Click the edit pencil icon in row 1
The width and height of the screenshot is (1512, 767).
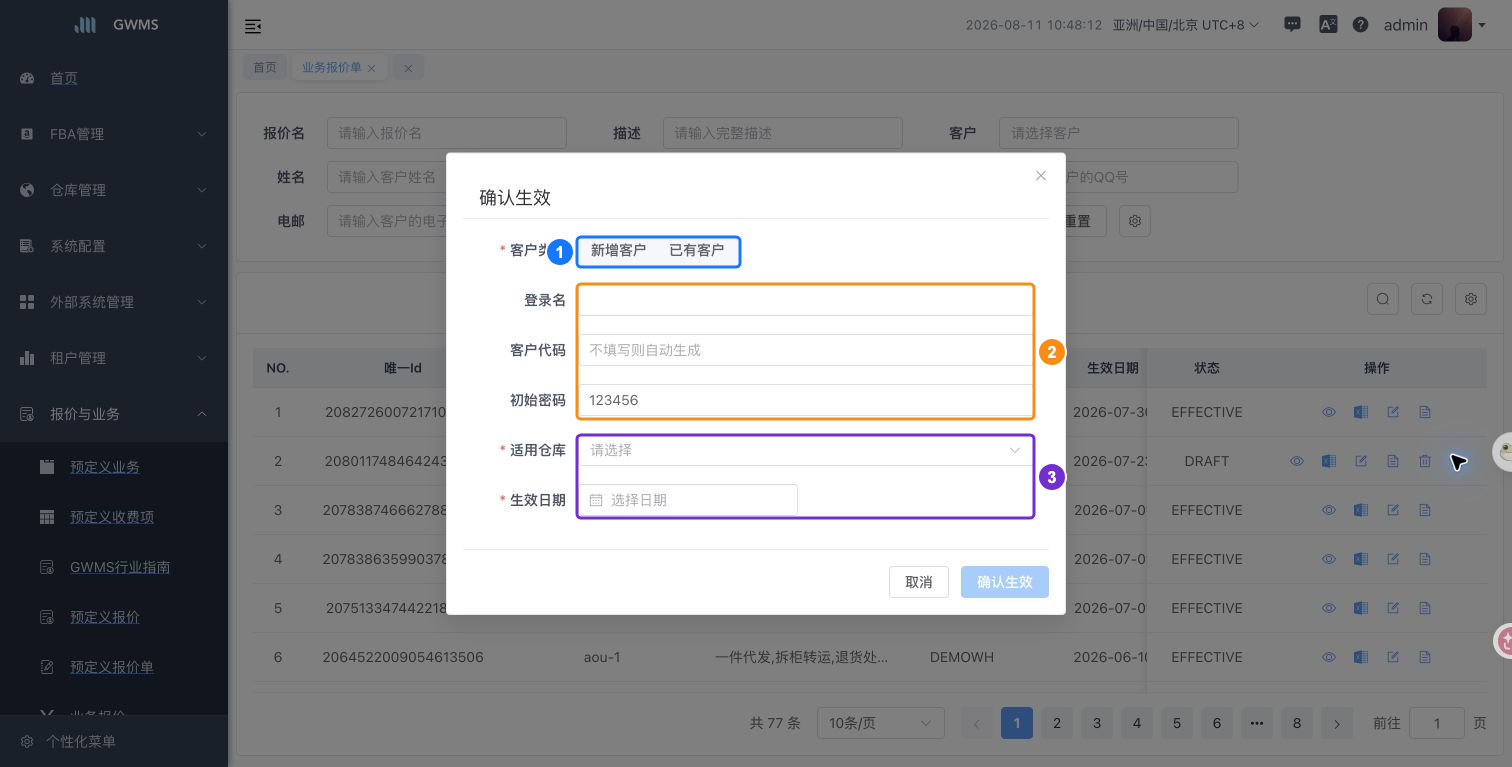(x=1393, y=412)
